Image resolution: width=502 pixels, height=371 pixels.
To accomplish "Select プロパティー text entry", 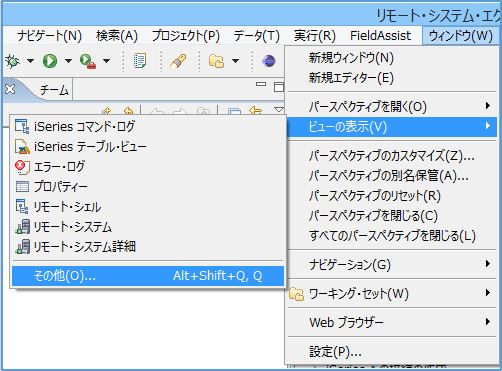I will point(61,186).
